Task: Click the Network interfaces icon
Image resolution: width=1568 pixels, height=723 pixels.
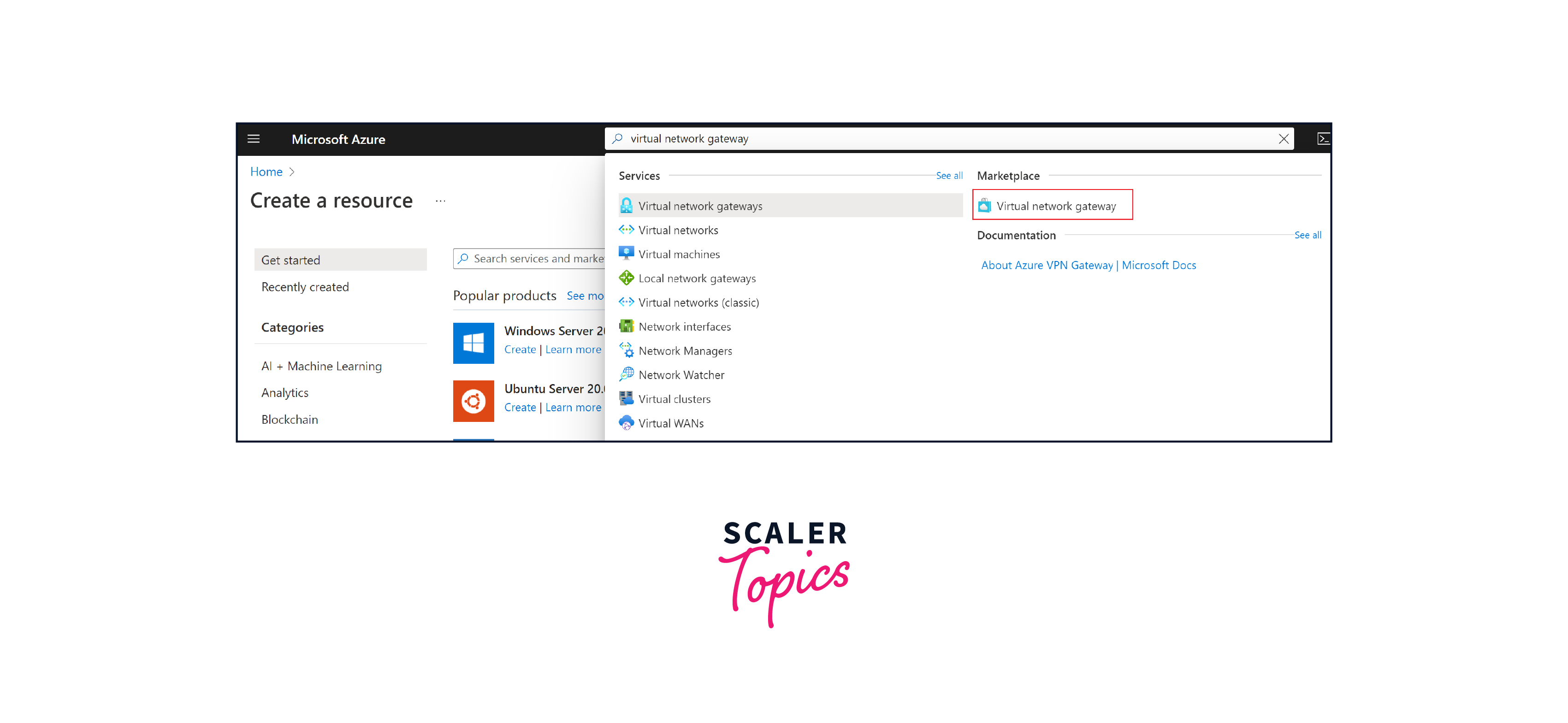Action: [x=625, y=326]
